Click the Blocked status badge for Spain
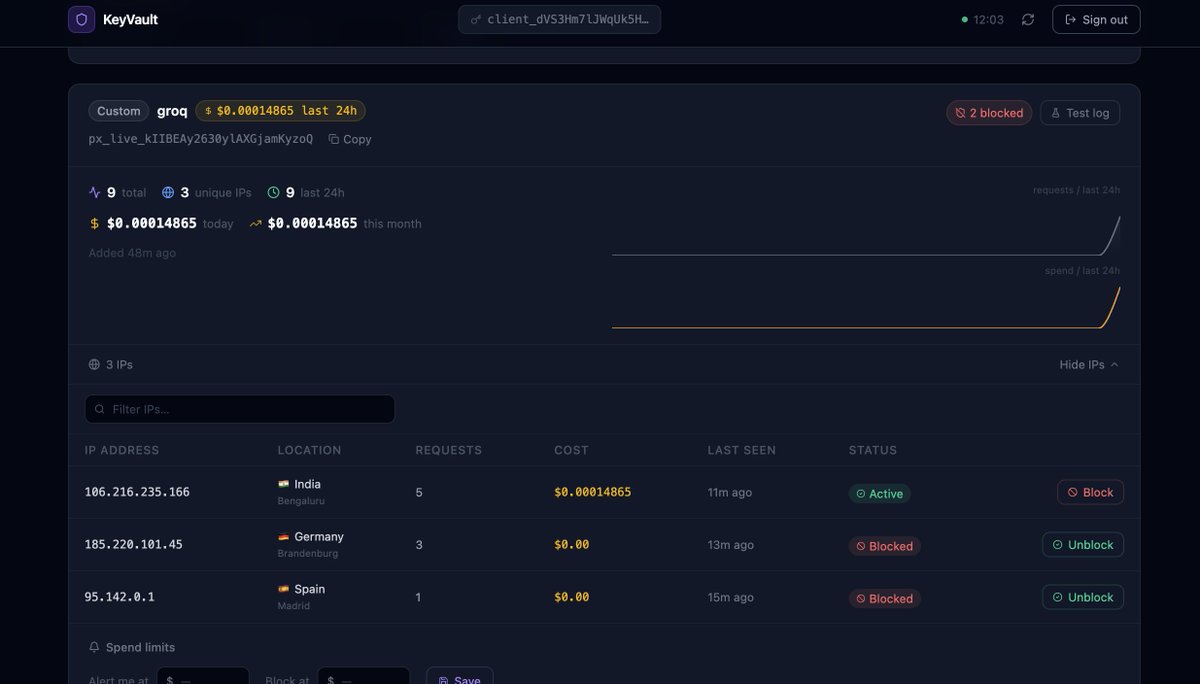The image size is (1200, 684). click(x=885, y=598)
